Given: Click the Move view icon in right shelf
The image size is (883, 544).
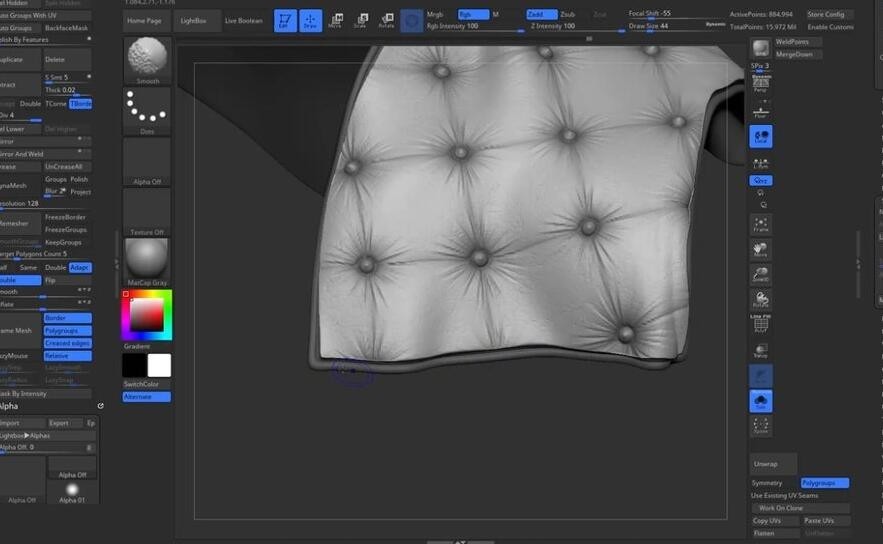Looking at the screenshot, I should [761, 249].
